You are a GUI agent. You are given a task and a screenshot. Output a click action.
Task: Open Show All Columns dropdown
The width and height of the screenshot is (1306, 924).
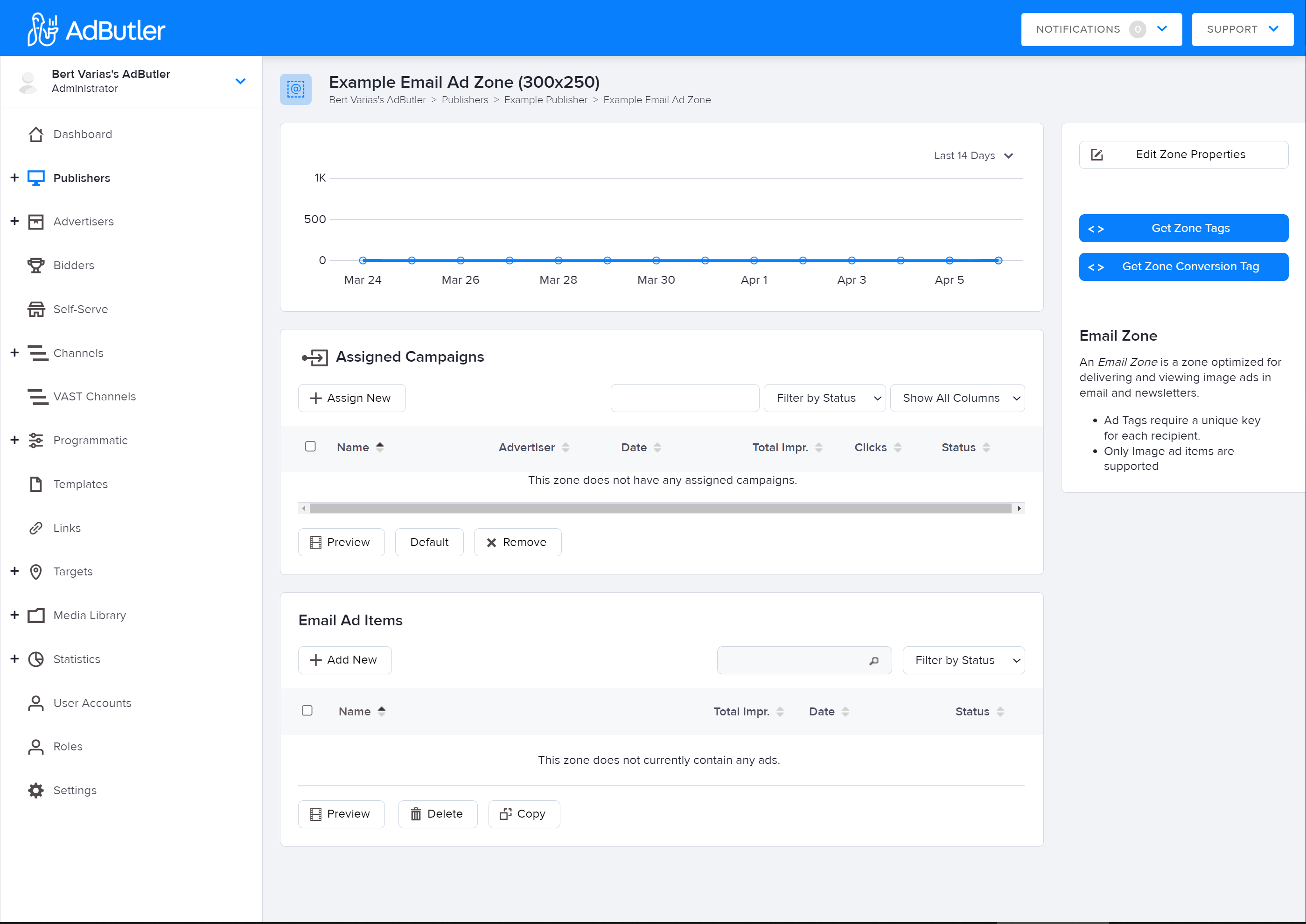point(957,398)
